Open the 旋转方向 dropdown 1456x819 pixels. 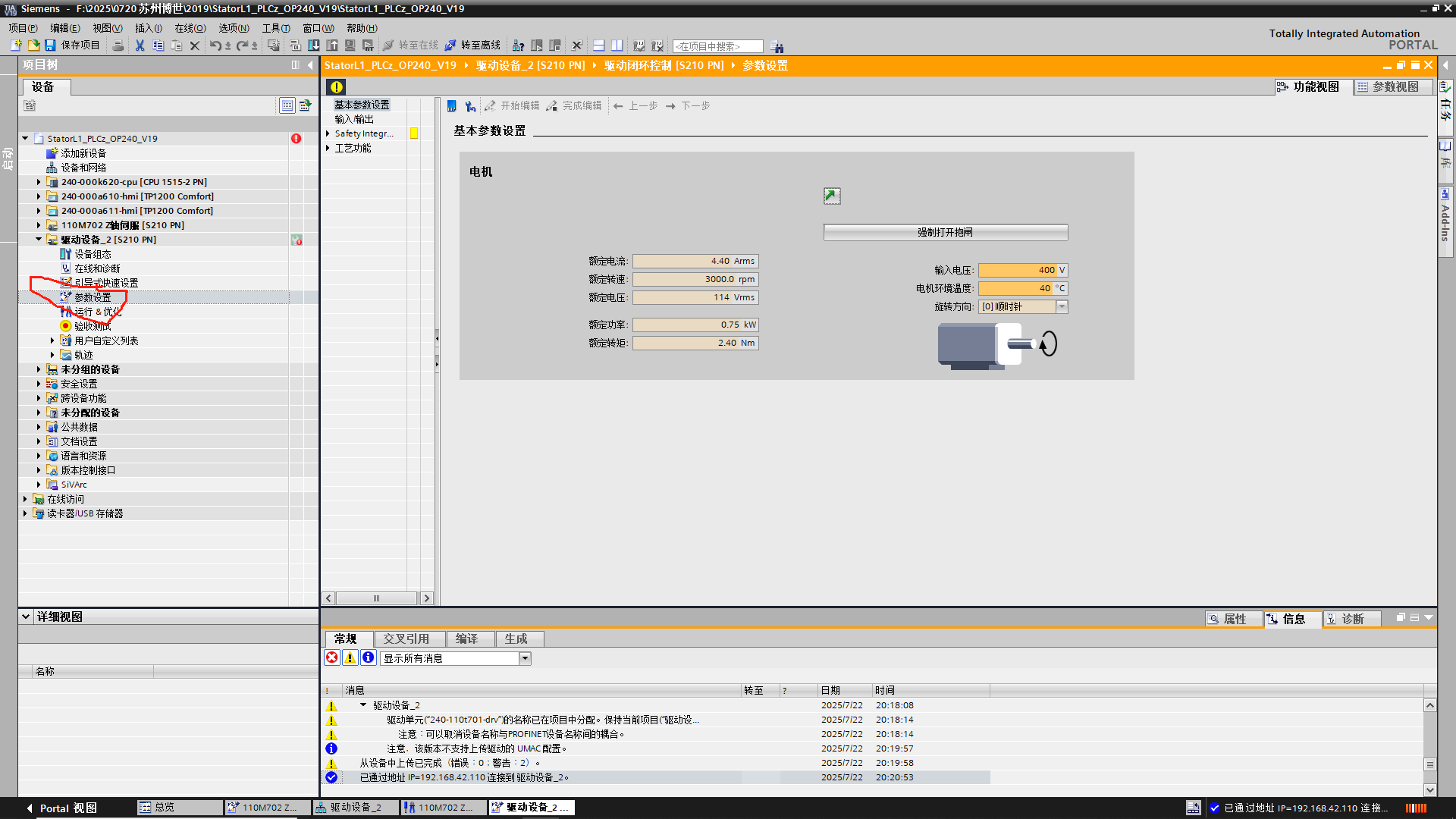tap(1062, 306)
